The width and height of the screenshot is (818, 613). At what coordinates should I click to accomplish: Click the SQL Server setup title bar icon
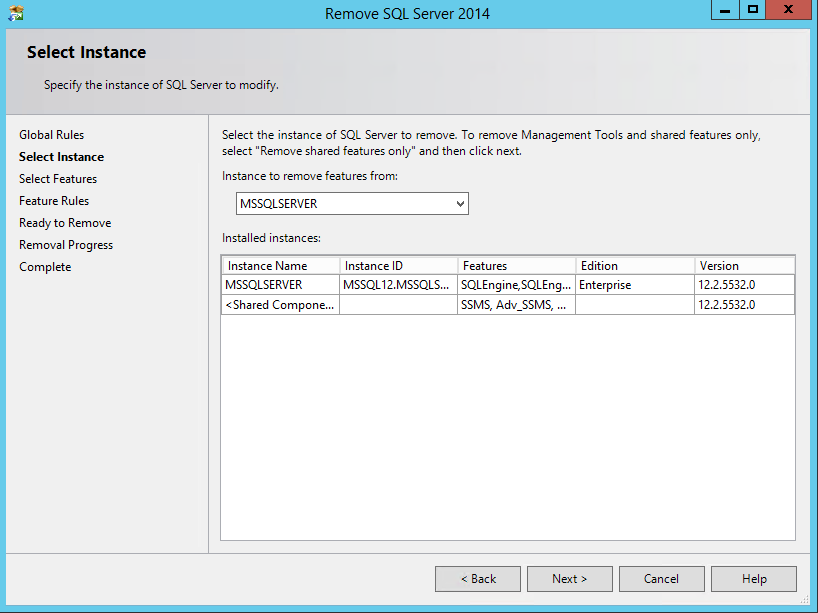tap(15, 13)
